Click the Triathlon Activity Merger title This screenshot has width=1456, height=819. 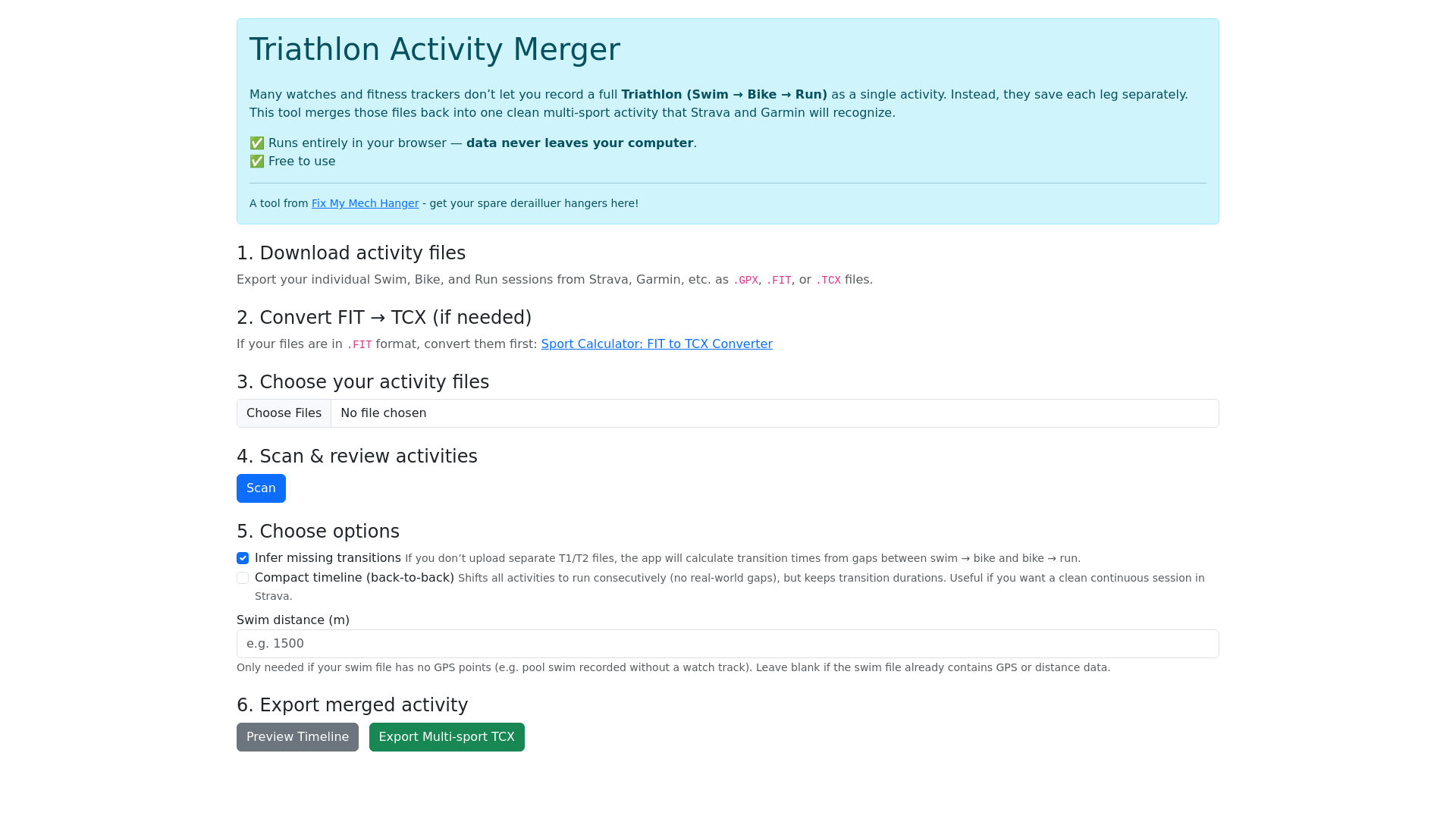[x=435, y=49]
